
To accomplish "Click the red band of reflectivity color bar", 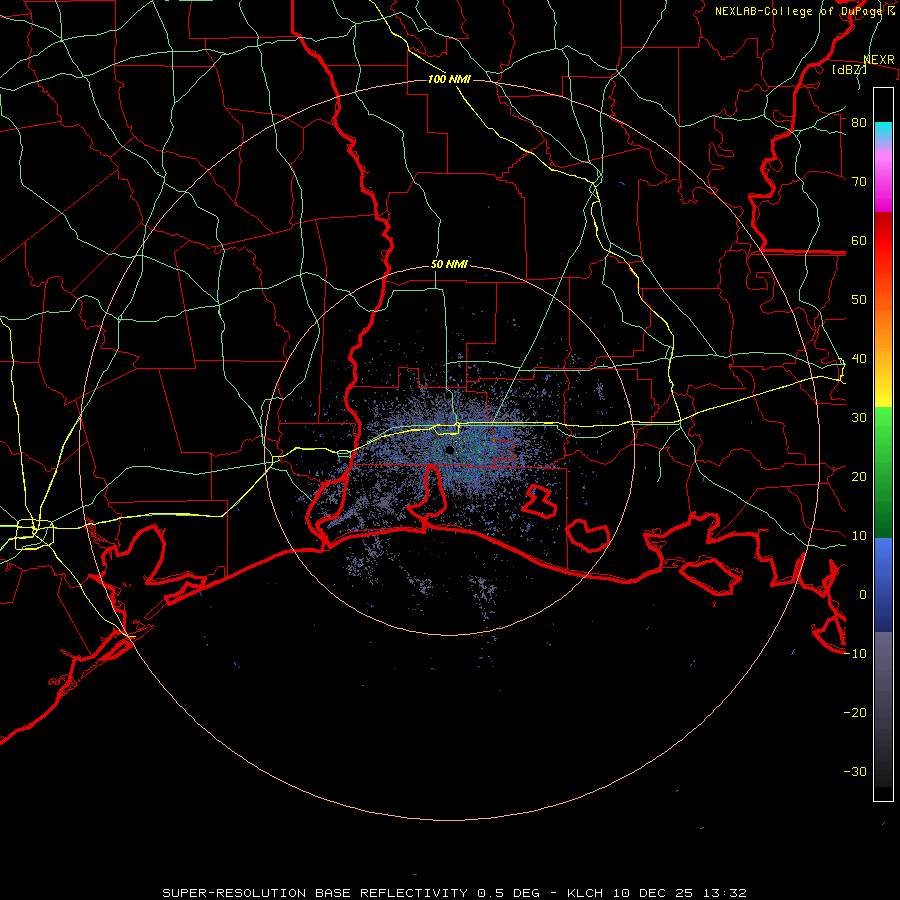I will (x=883, y=241).
